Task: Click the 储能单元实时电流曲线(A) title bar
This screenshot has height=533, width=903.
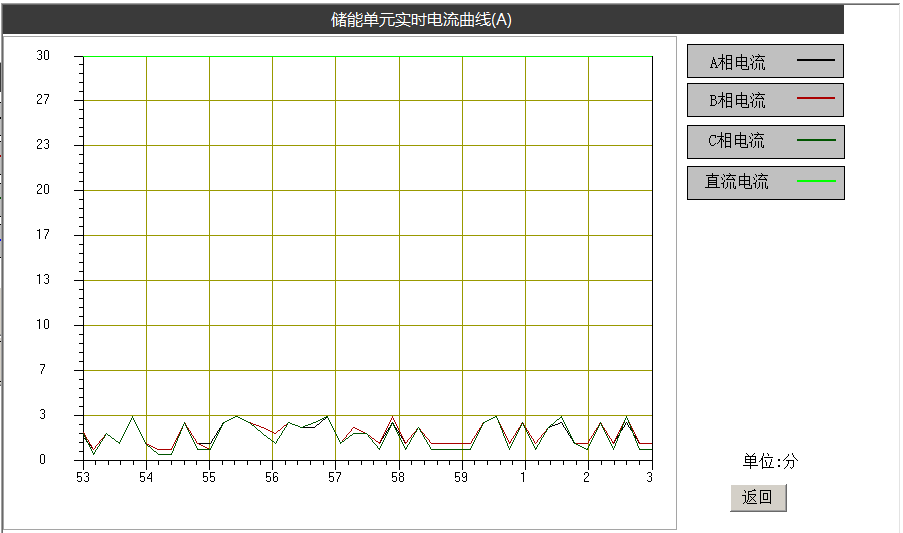Action: [421, 20]
